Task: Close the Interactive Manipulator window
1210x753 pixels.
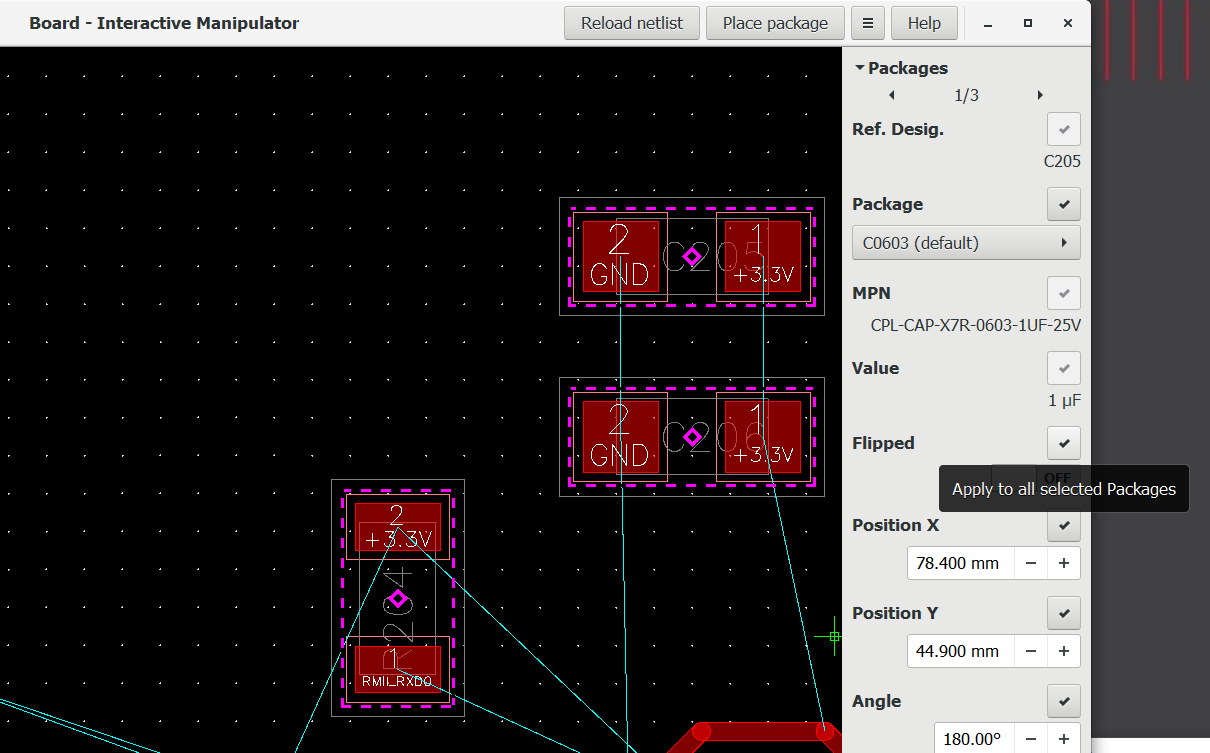Action: (1068, 23)
